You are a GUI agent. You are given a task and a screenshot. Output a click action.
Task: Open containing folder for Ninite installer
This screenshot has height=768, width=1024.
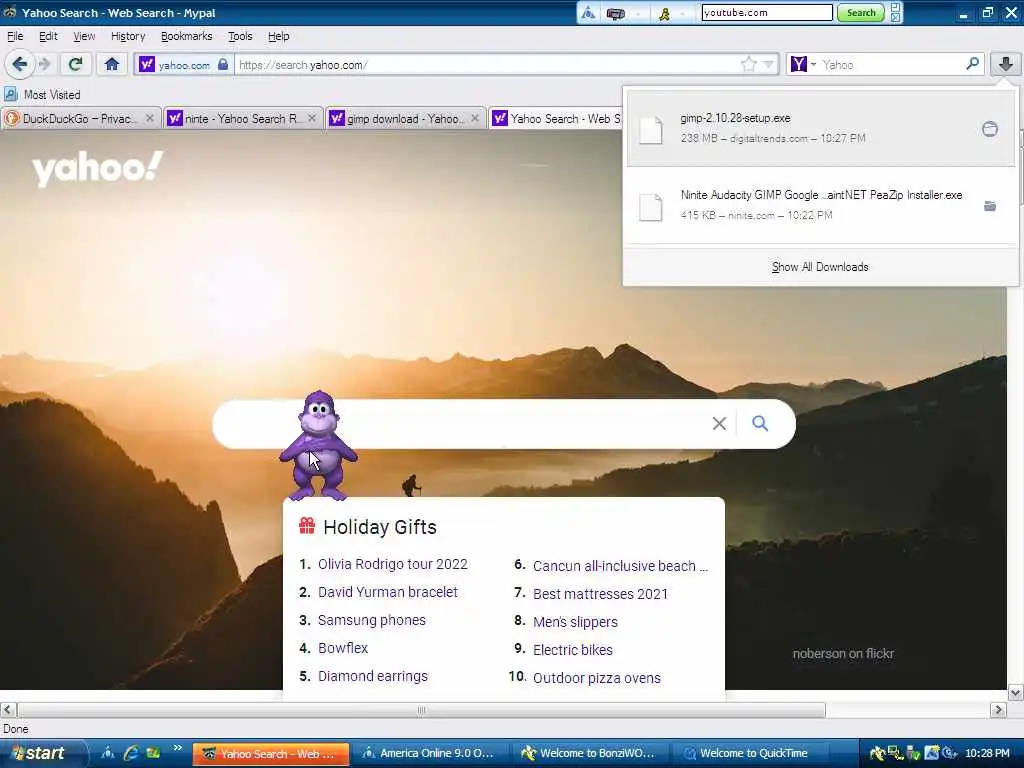(990, 206)
